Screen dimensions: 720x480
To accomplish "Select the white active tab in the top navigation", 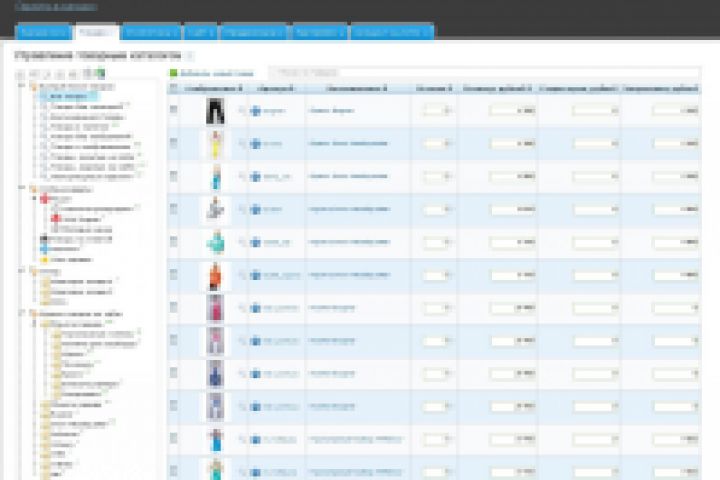I will pyautogui.click(x=97, y=32).
